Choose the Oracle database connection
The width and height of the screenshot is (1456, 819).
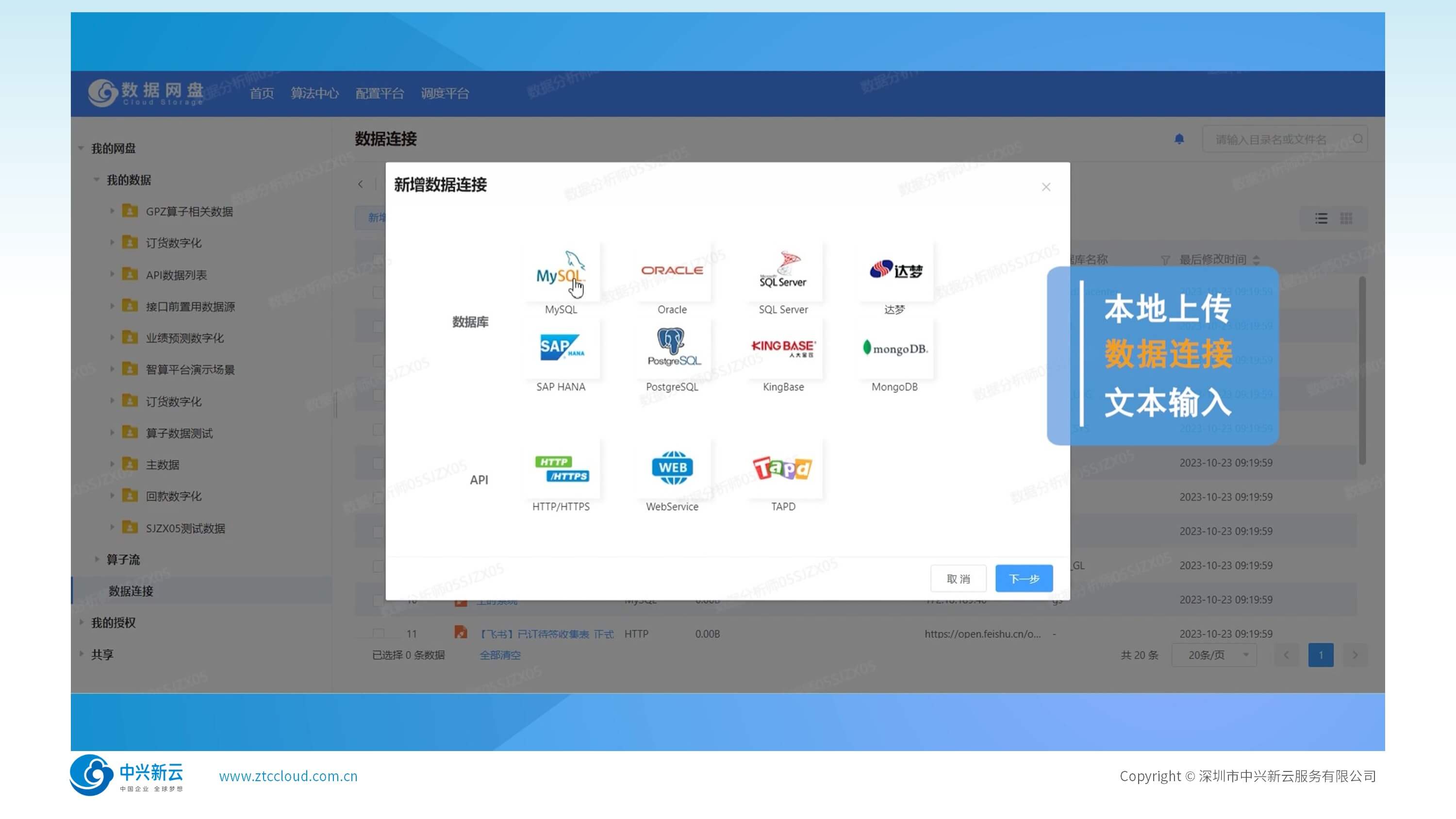(x=672, y=271)
